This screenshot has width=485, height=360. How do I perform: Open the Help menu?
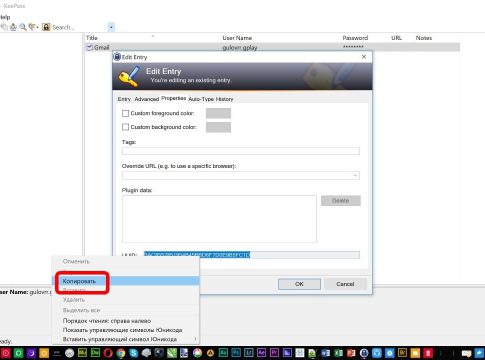coord(5,17)
